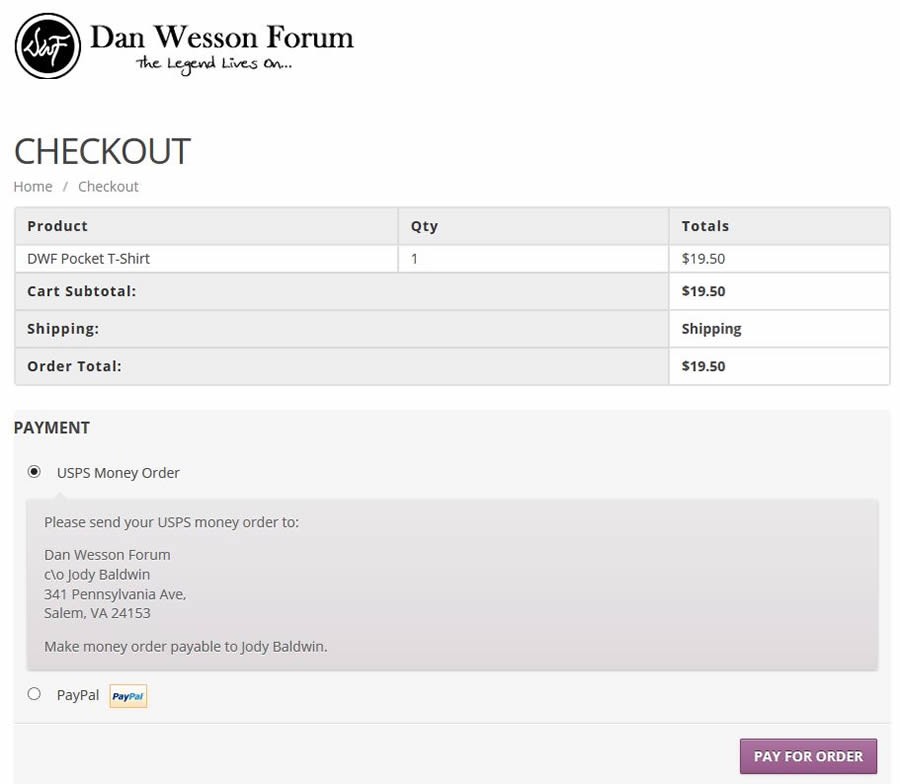The width and height of the screenshot is (900, 784).
Task: Click the USPS Money Order label
Action: click(118, 473)
